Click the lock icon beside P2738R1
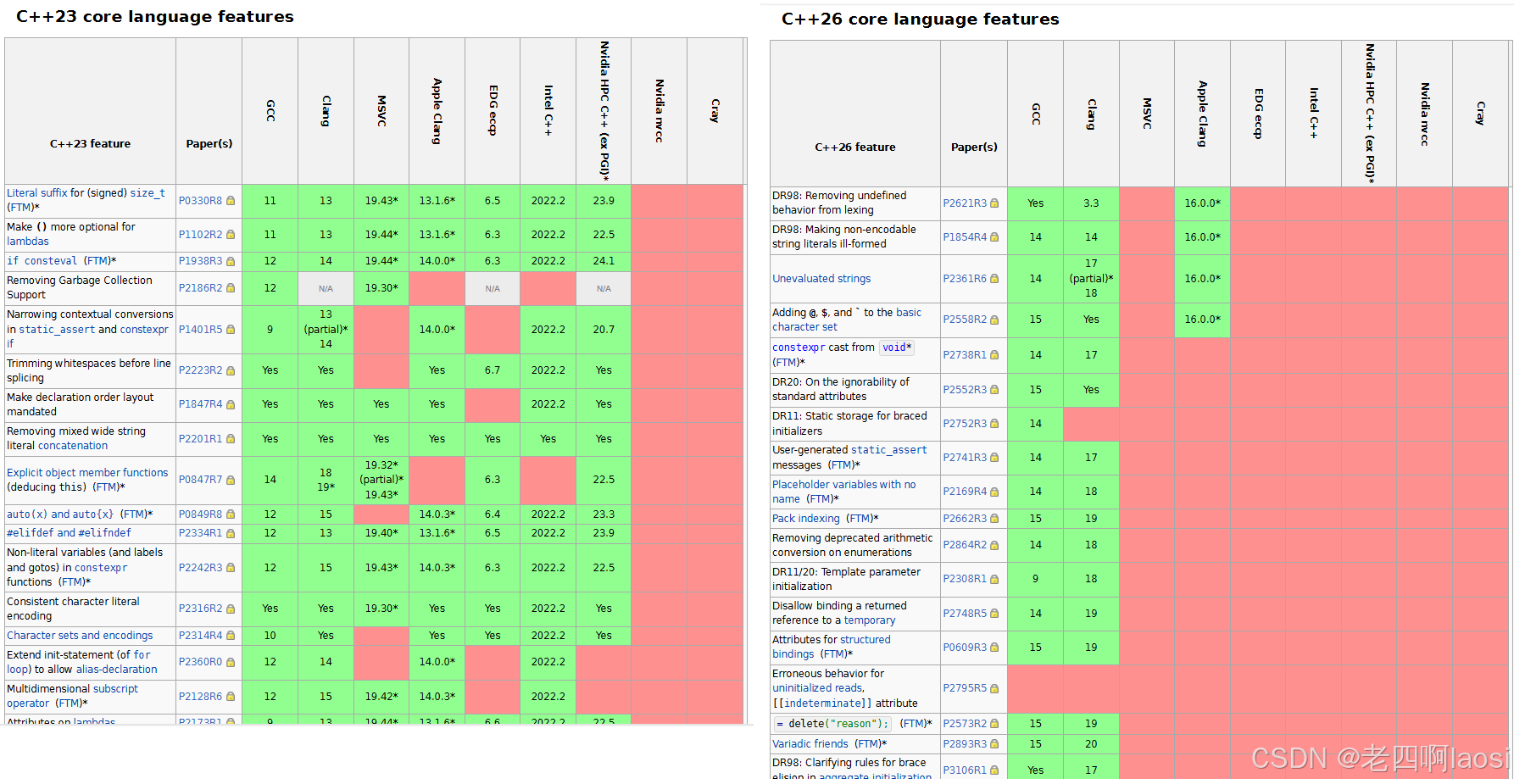The image size is (1514, 784). pos(994,355)
